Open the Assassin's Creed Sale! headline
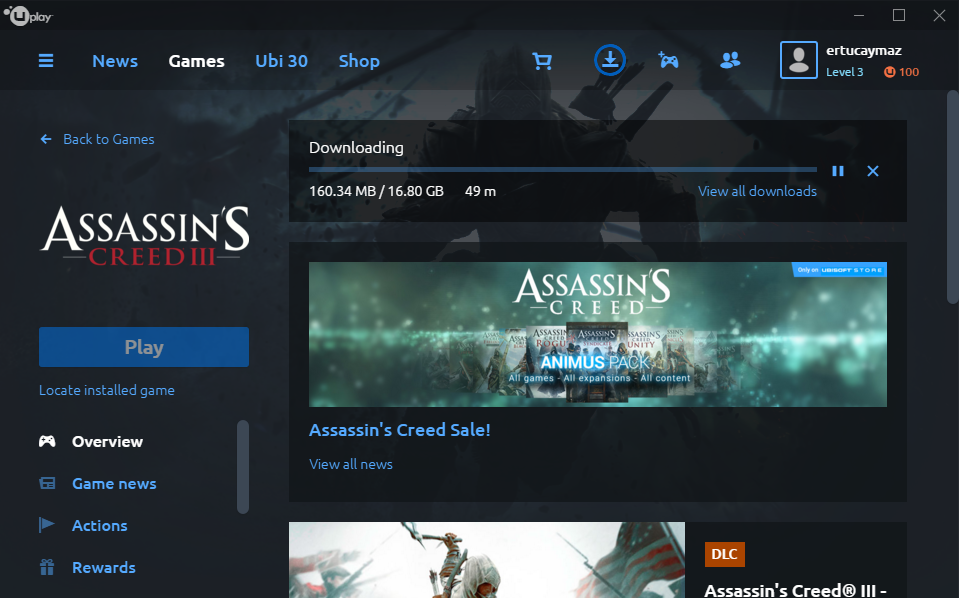Viewport: 959px width, 598px height. pos(400,430)
